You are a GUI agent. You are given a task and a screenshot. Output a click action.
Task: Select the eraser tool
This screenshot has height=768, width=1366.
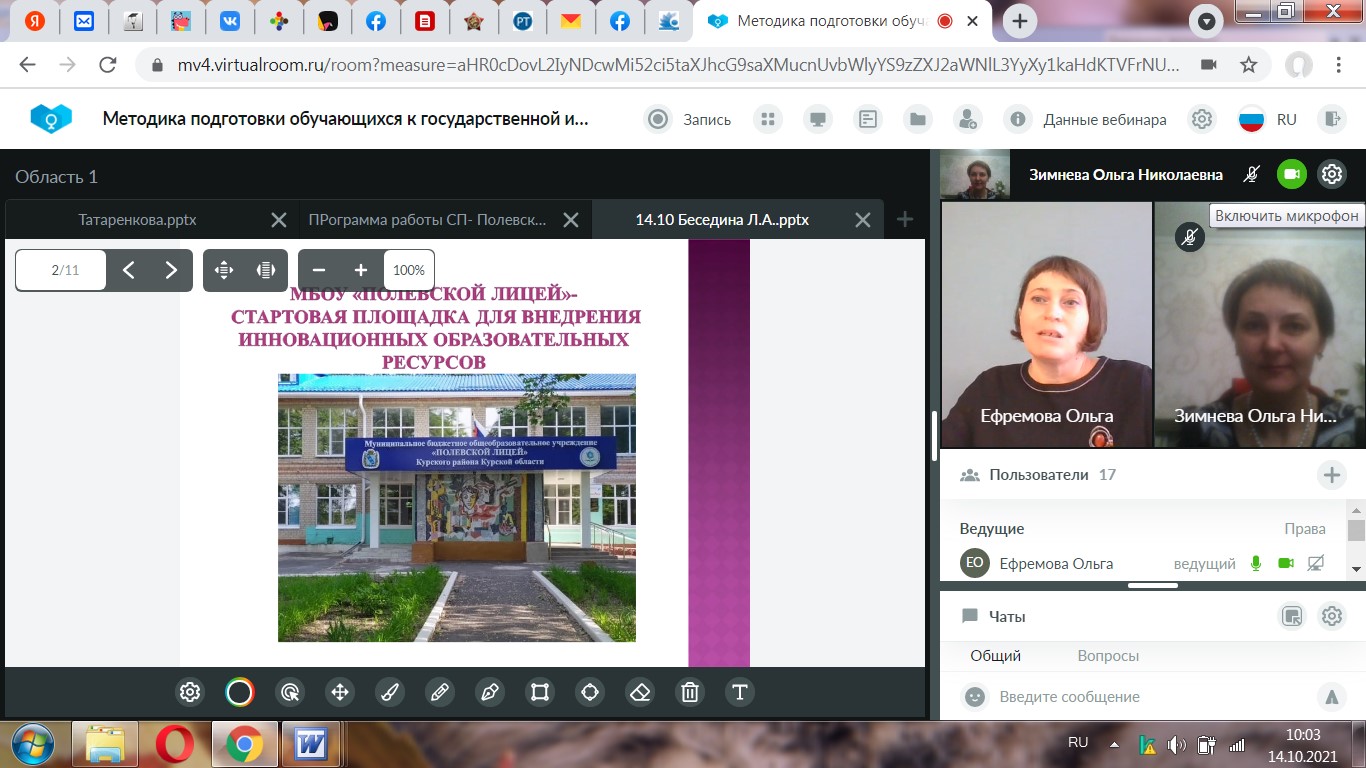[640, 692]
